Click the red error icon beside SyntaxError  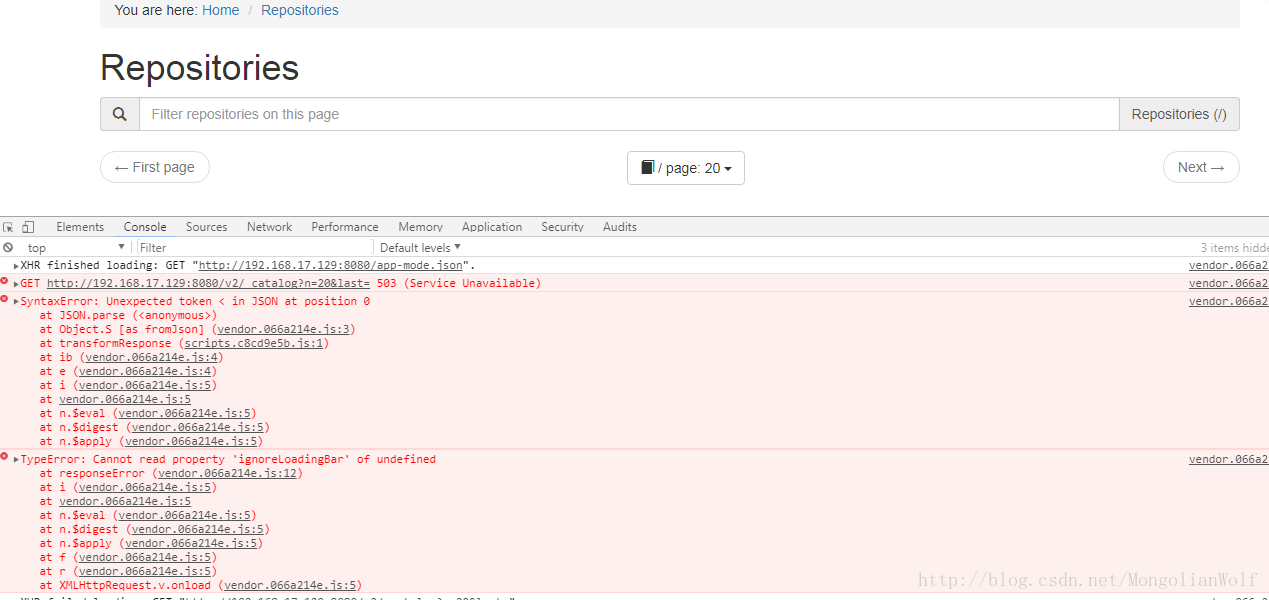click(5, 300)
